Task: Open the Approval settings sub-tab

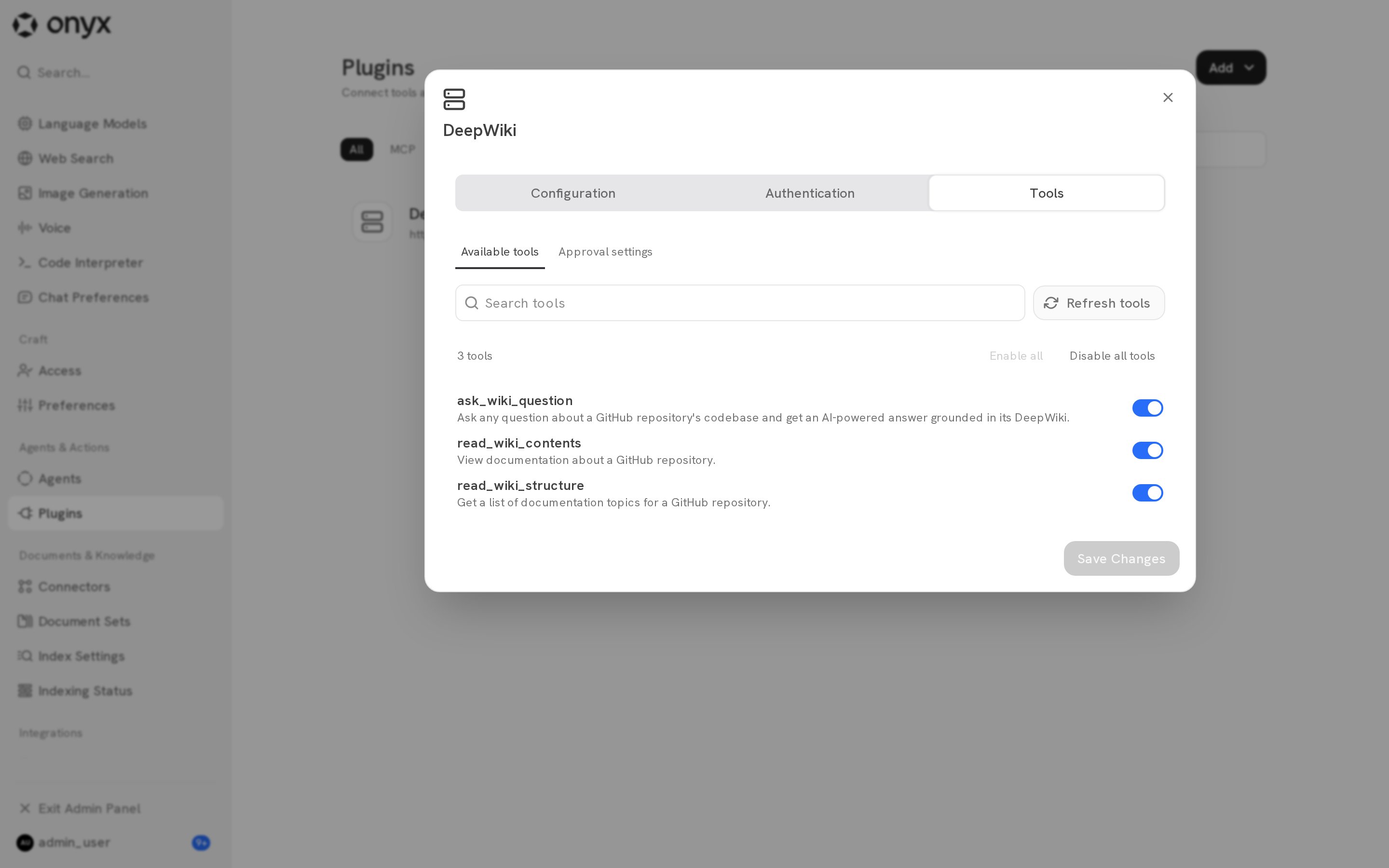Action: (605, 252)
